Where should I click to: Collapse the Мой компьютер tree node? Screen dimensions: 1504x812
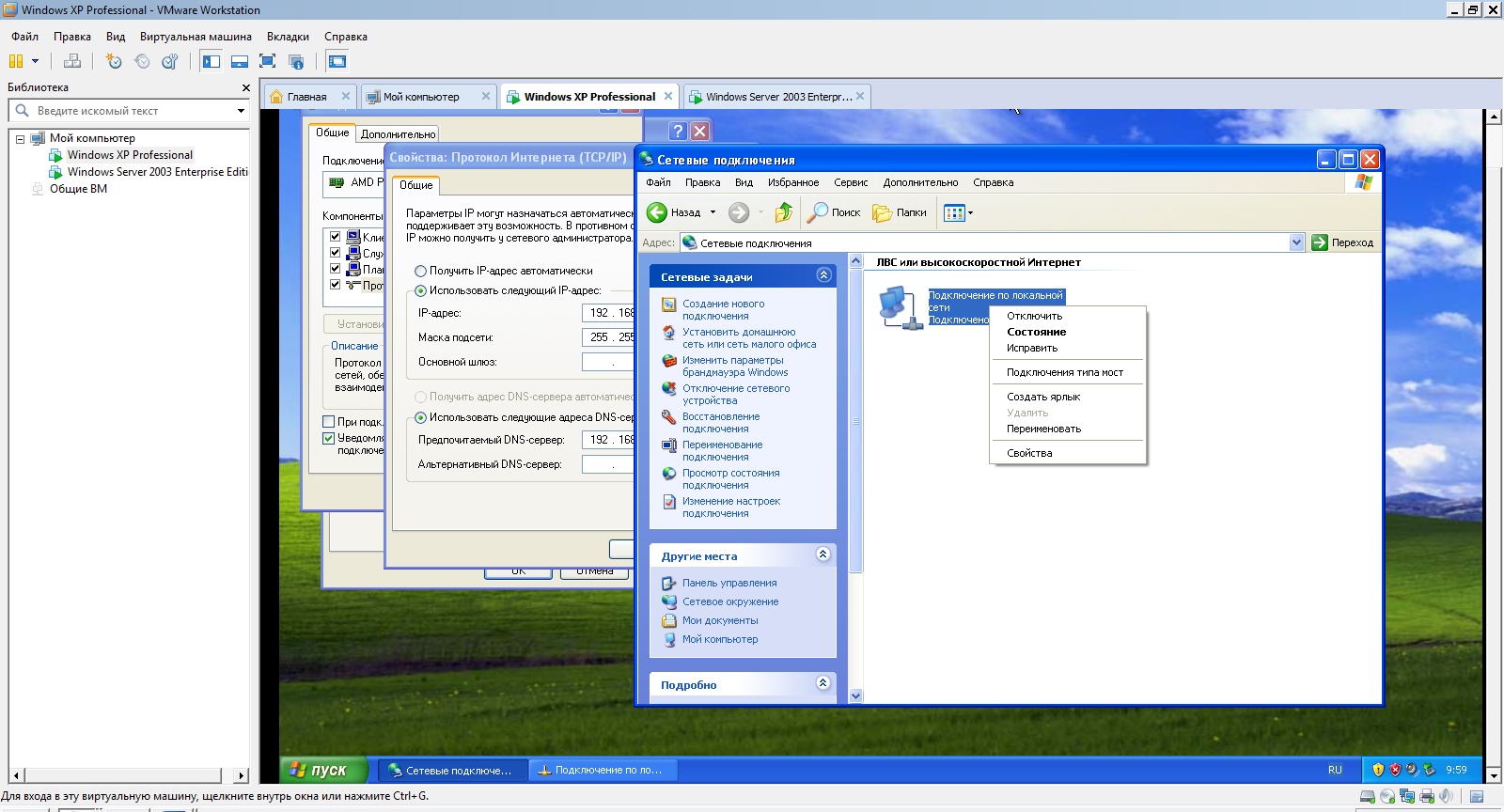click(x=20, y=139)
